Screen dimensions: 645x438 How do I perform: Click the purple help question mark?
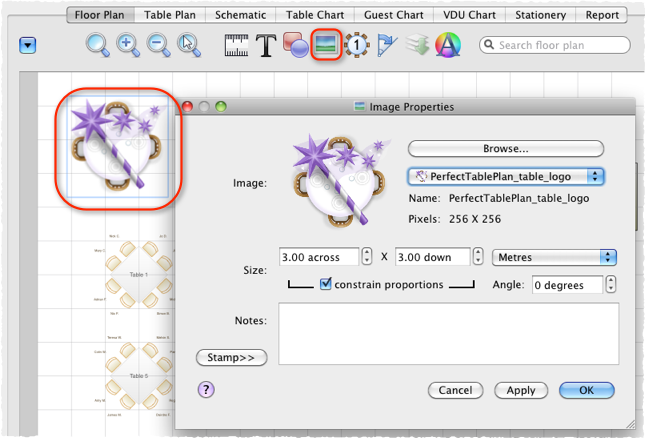pos(206,389)
